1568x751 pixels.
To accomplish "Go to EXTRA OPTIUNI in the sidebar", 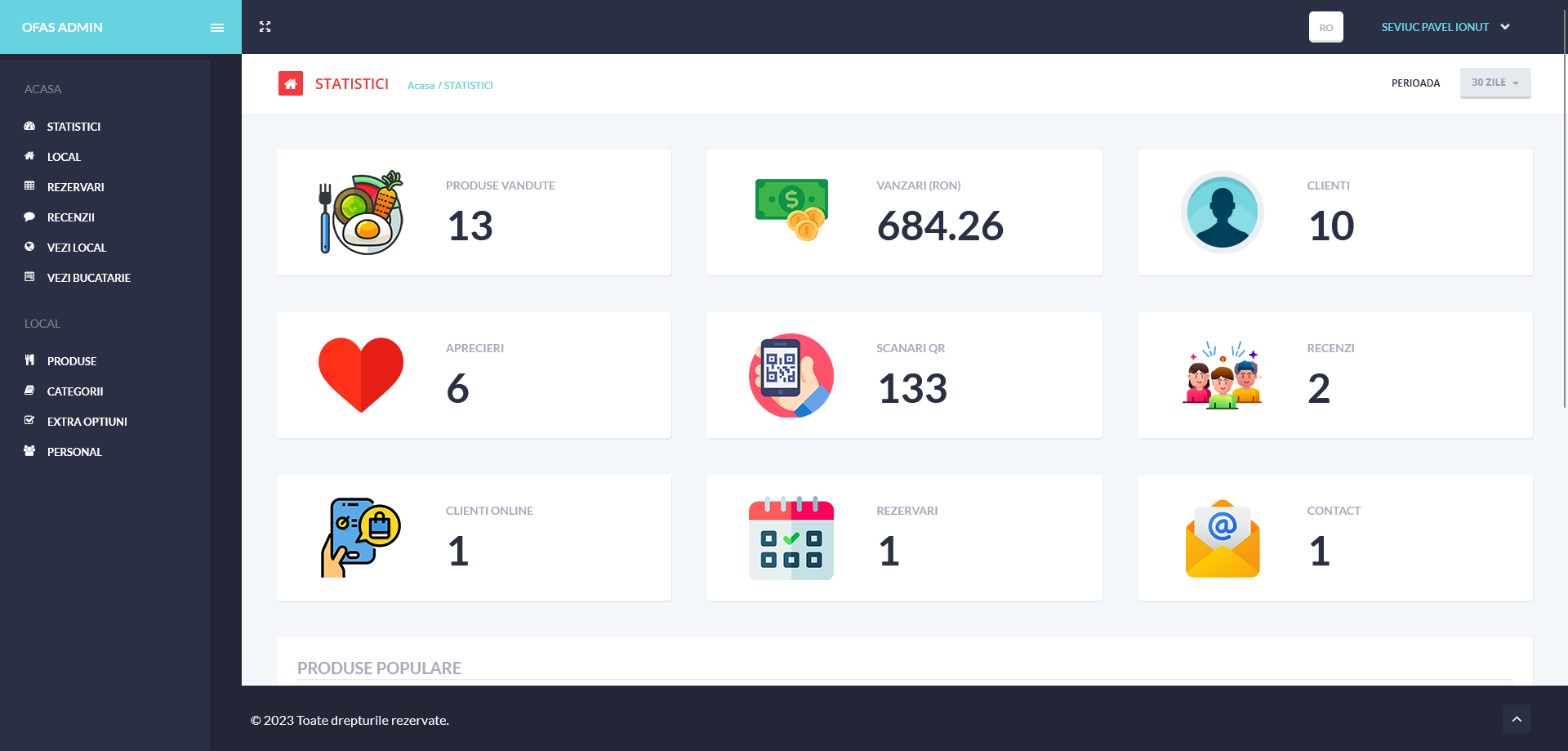I will click(x=87, y=422).
